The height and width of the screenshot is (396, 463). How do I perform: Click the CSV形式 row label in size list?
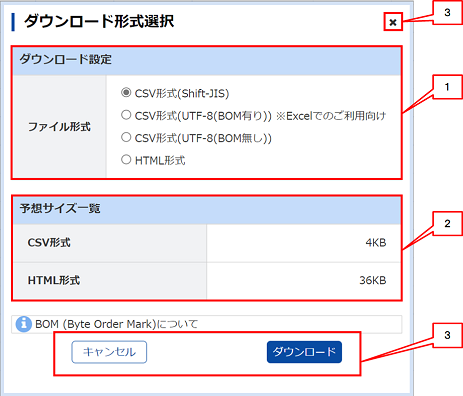coord(49,242)
